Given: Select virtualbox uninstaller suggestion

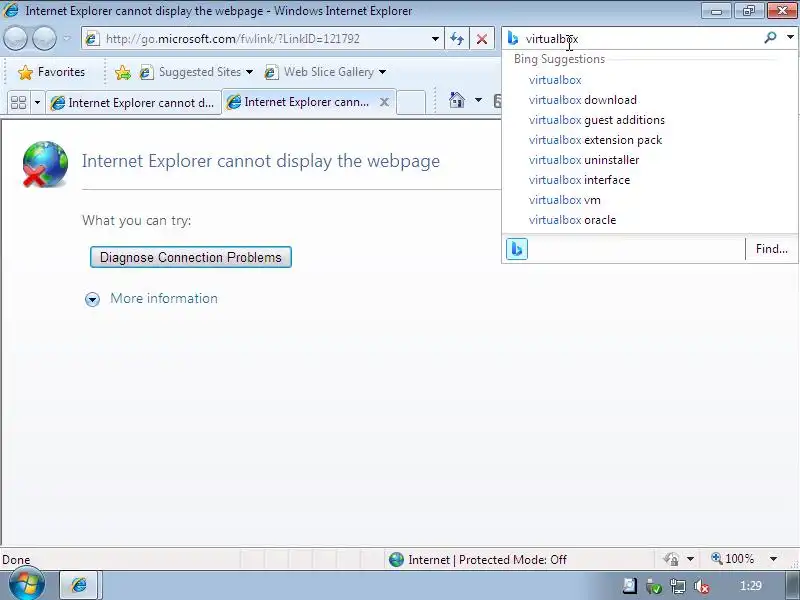Looking at the screenshot, I should pyautogui.click(x=584, y=160).
